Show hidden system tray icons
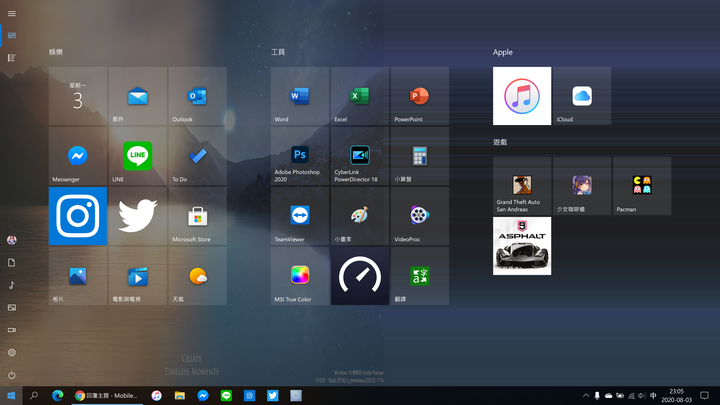 tap(586, 395)
